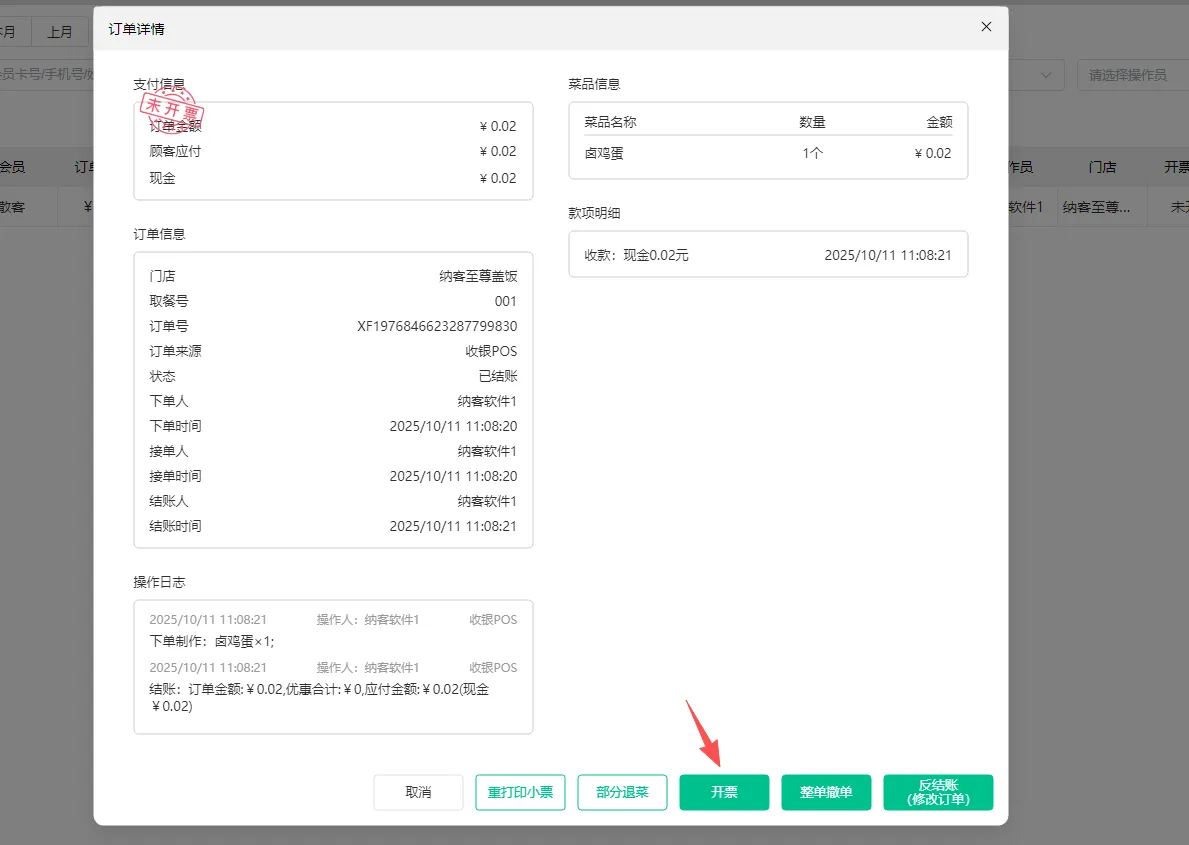Close the 订单详情 dialog with X
This screenshot has height=845, width=1189.
click(x=986, y=27)
